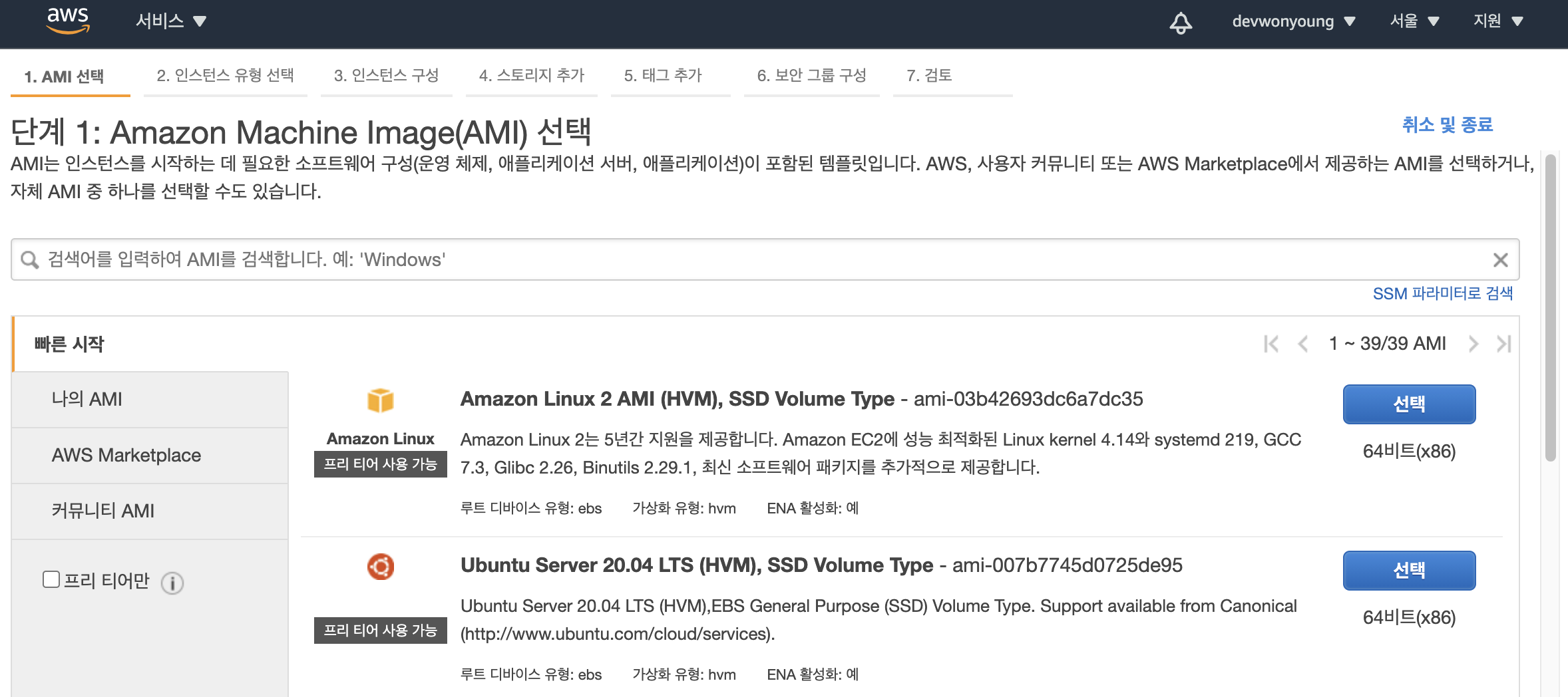Enable the 프리 티어만 checkbox
The width and height of the screenshot is (1568, 697).
pyautogui.click(x=51, y=579)
